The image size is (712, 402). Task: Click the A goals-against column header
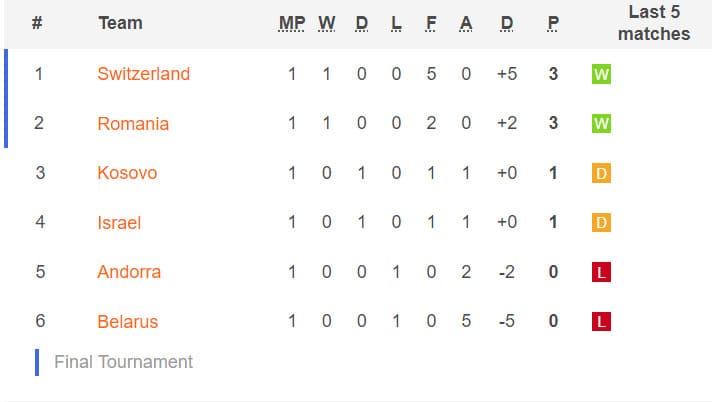click(x=466, y=23)
